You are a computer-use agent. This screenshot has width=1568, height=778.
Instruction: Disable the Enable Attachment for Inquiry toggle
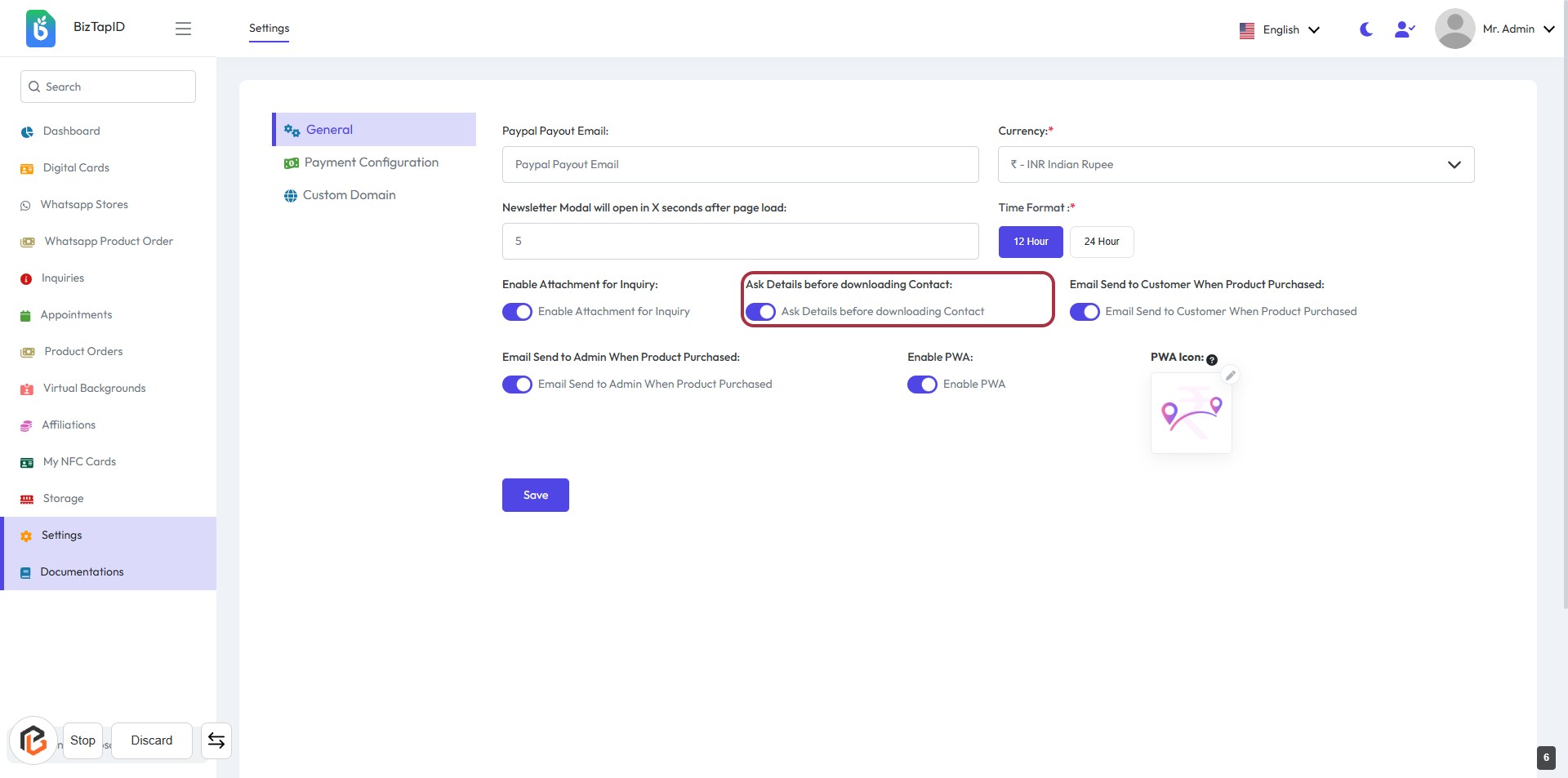517,312
